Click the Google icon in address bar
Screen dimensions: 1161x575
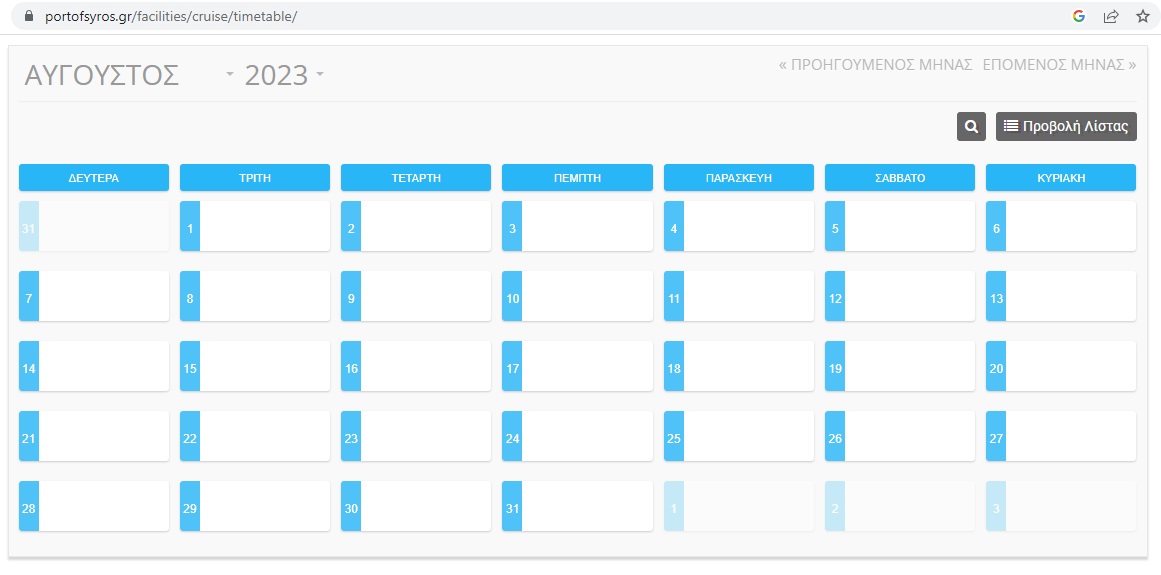click(x=1079, y=16)
